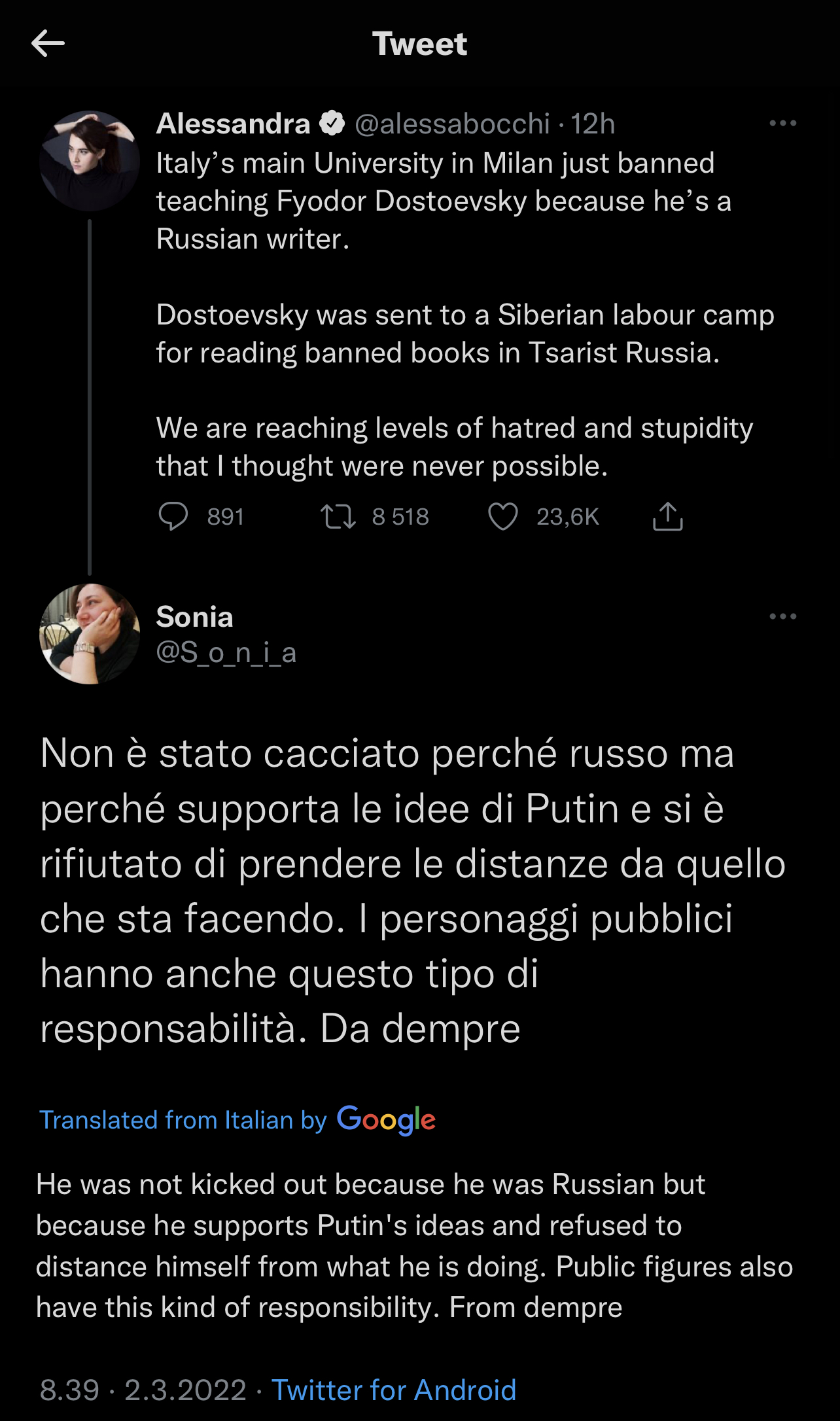Tap the 8.39 · 2.3.2022 timestamp
The image size is (840, 1421).
(x=143, y=1390)
